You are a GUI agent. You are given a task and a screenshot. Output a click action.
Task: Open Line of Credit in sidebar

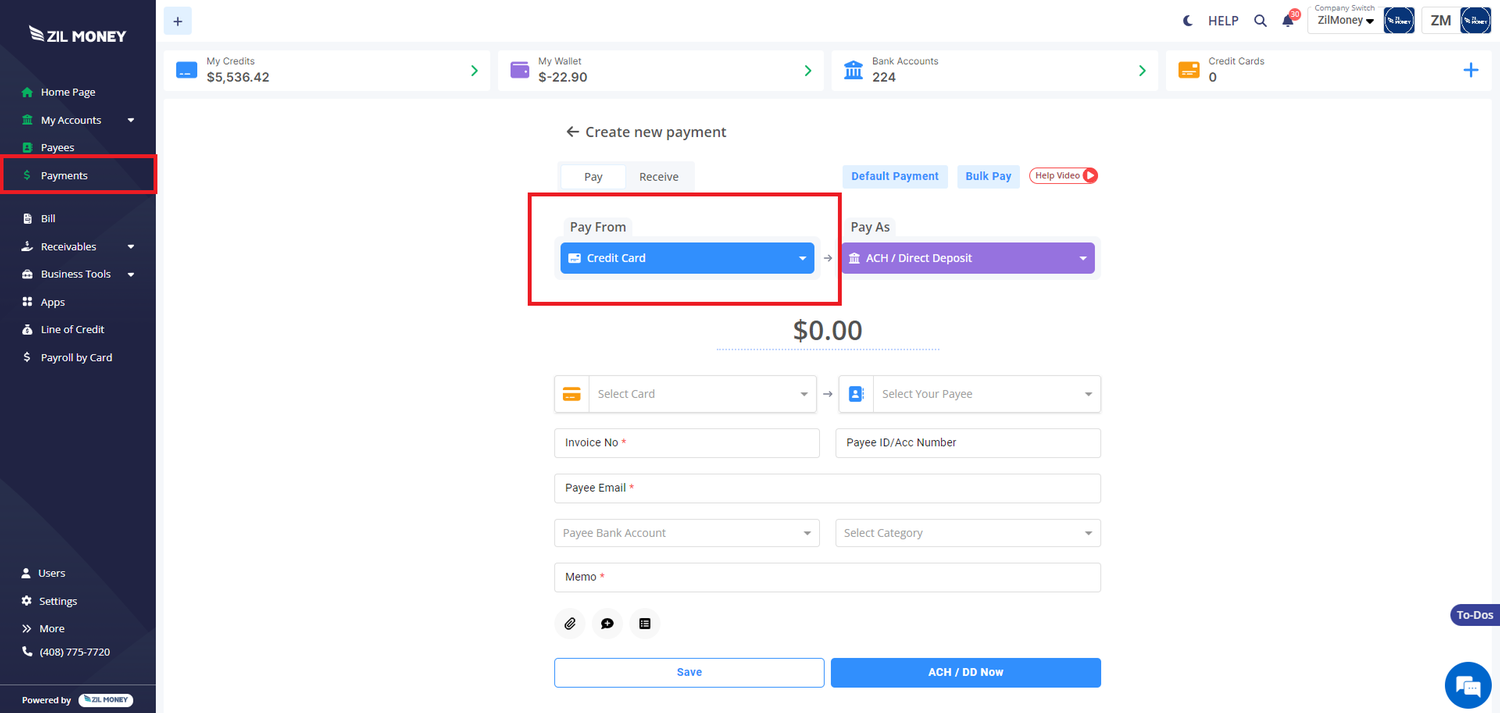coord(72,329)
